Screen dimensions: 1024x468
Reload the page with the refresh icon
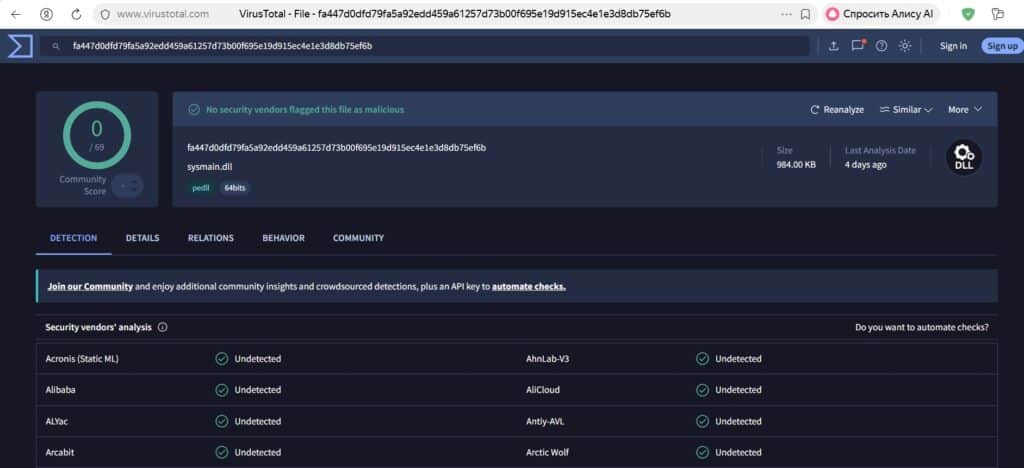point(76,14)
